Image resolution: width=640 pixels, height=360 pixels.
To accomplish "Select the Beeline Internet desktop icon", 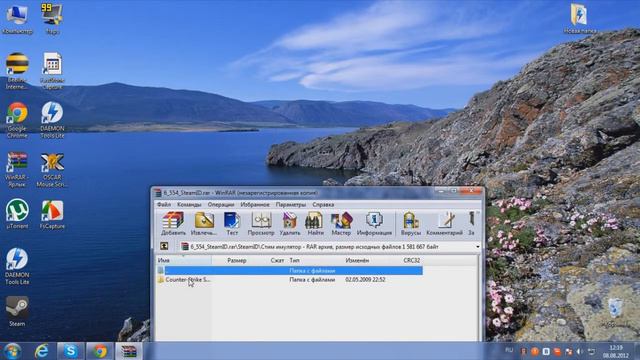I will pos(17,71).
